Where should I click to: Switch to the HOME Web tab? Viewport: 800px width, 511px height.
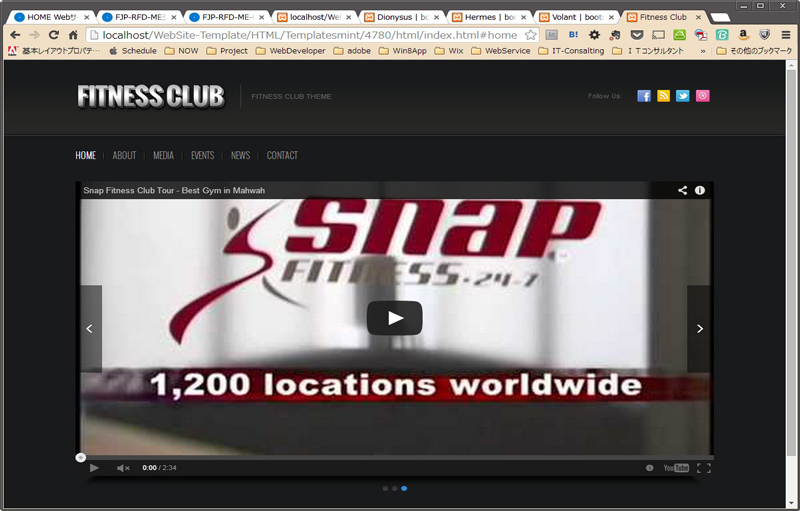click(x=52, y=17)
